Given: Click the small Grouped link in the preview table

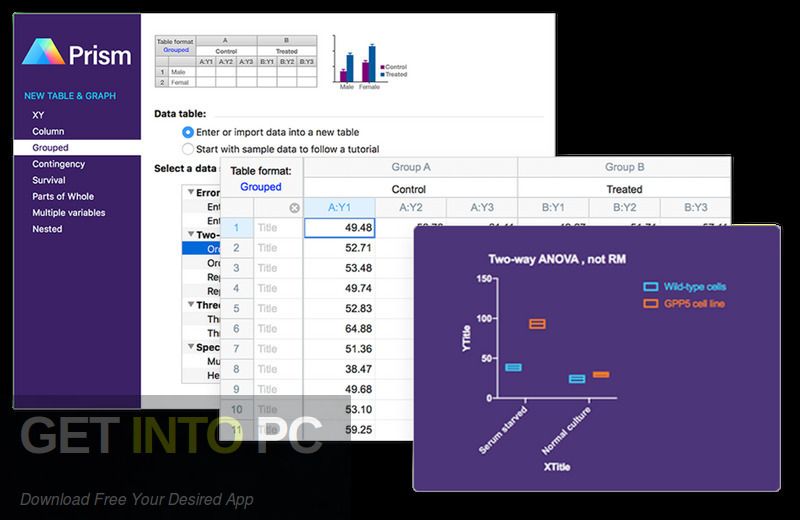Looking at the screenshot, I should coord(176,50).
